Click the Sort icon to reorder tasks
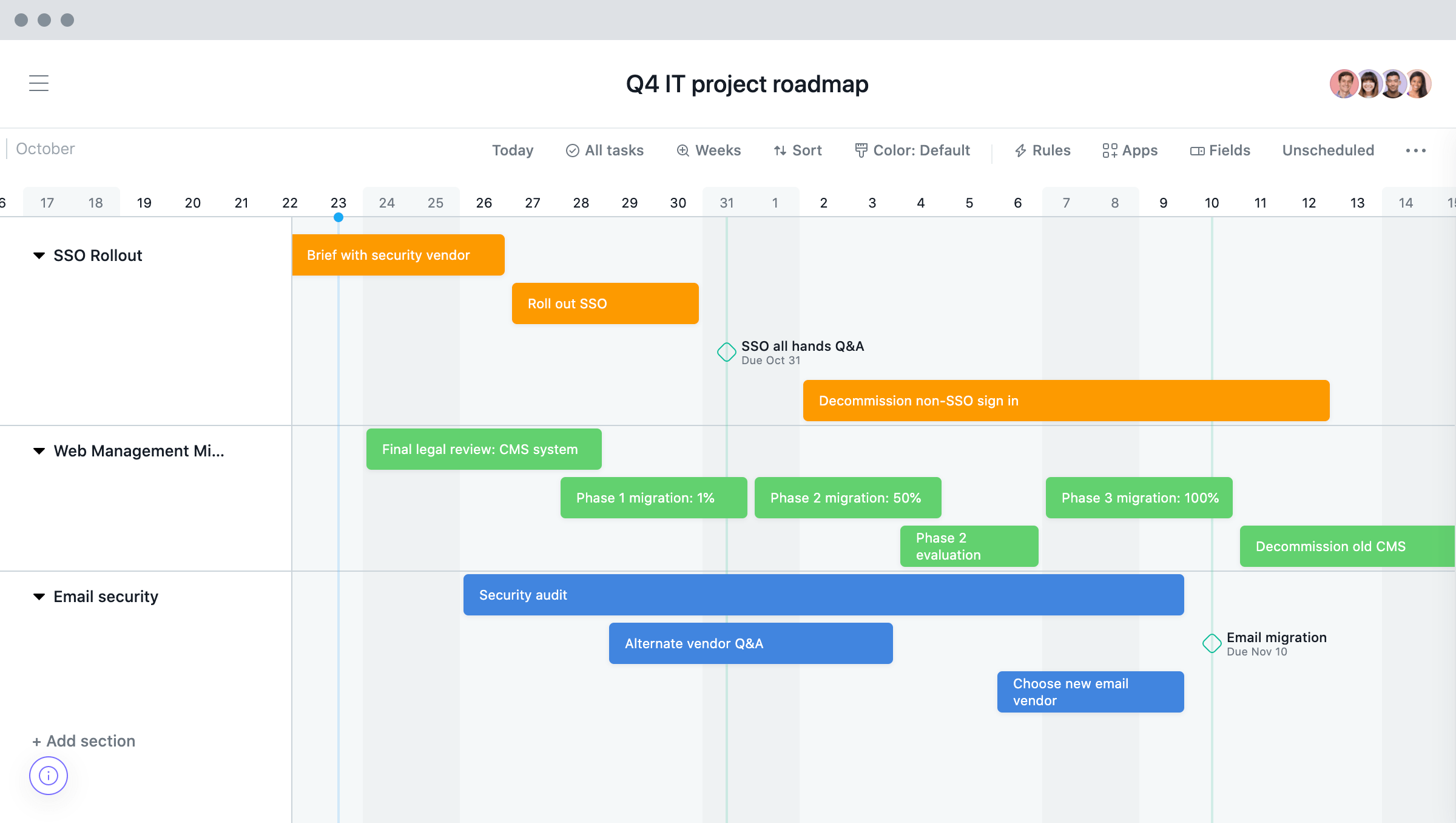Viewport: 1456px width, 823px height. pos(797,150)
